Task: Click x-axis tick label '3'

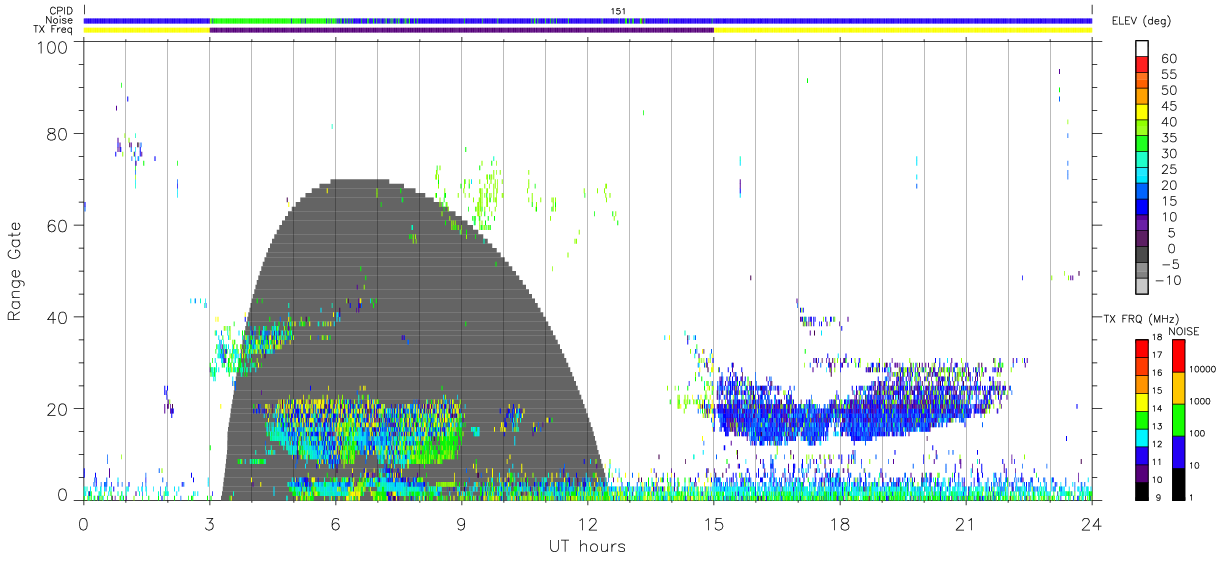Action: [209, 524]
